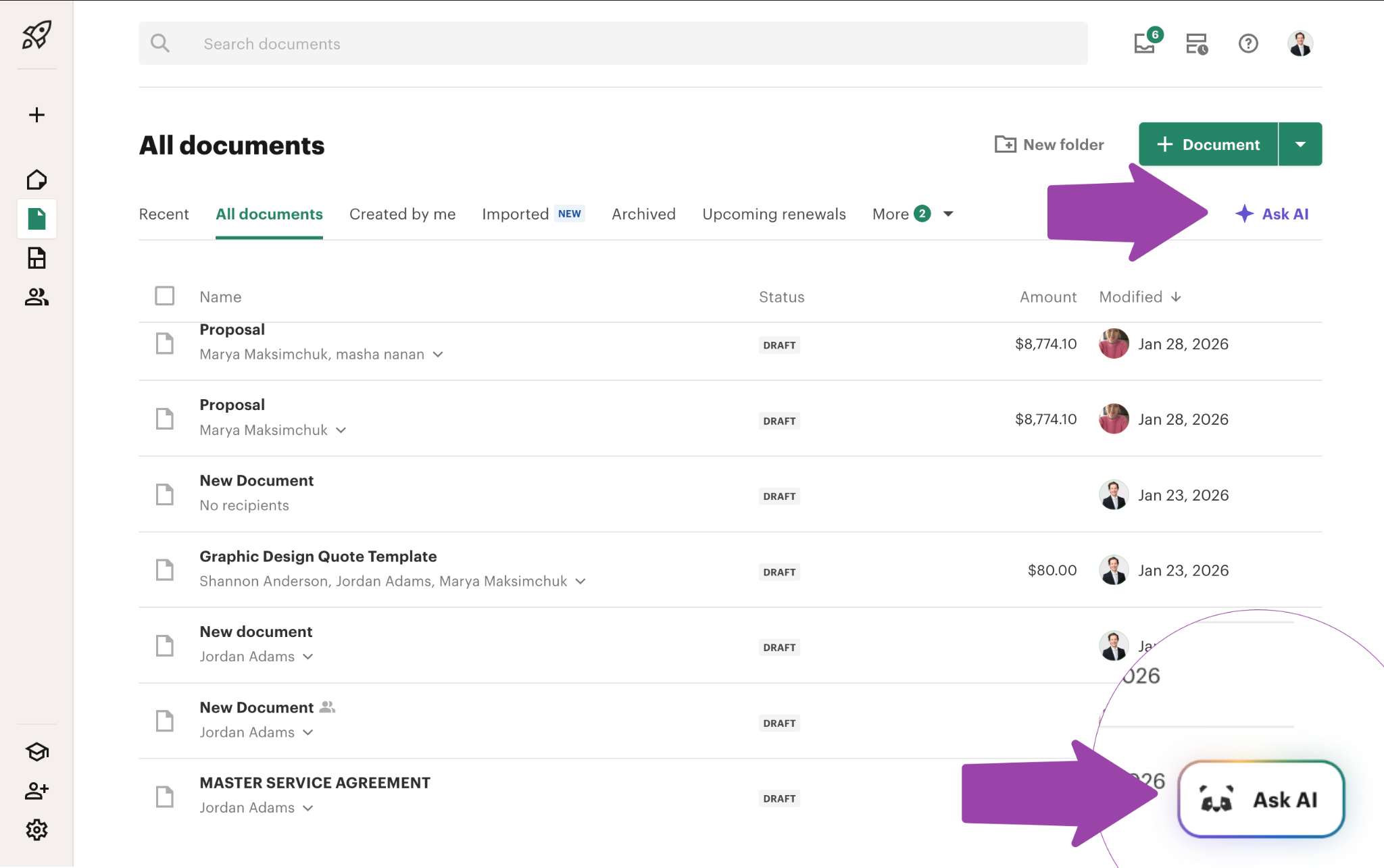Click the Amount column header
The width and height of the screenshot is (1384, 868).
tap(1047, 297)
